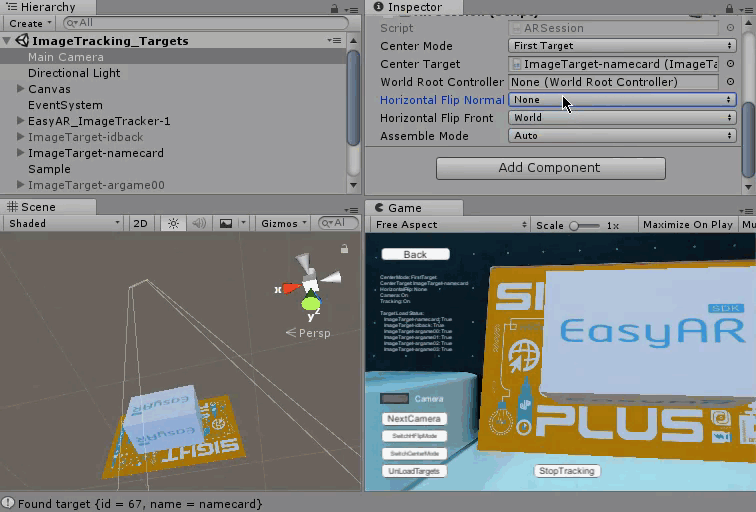
Task: Open the Gizmos dropdown
Action: (284, 223)
